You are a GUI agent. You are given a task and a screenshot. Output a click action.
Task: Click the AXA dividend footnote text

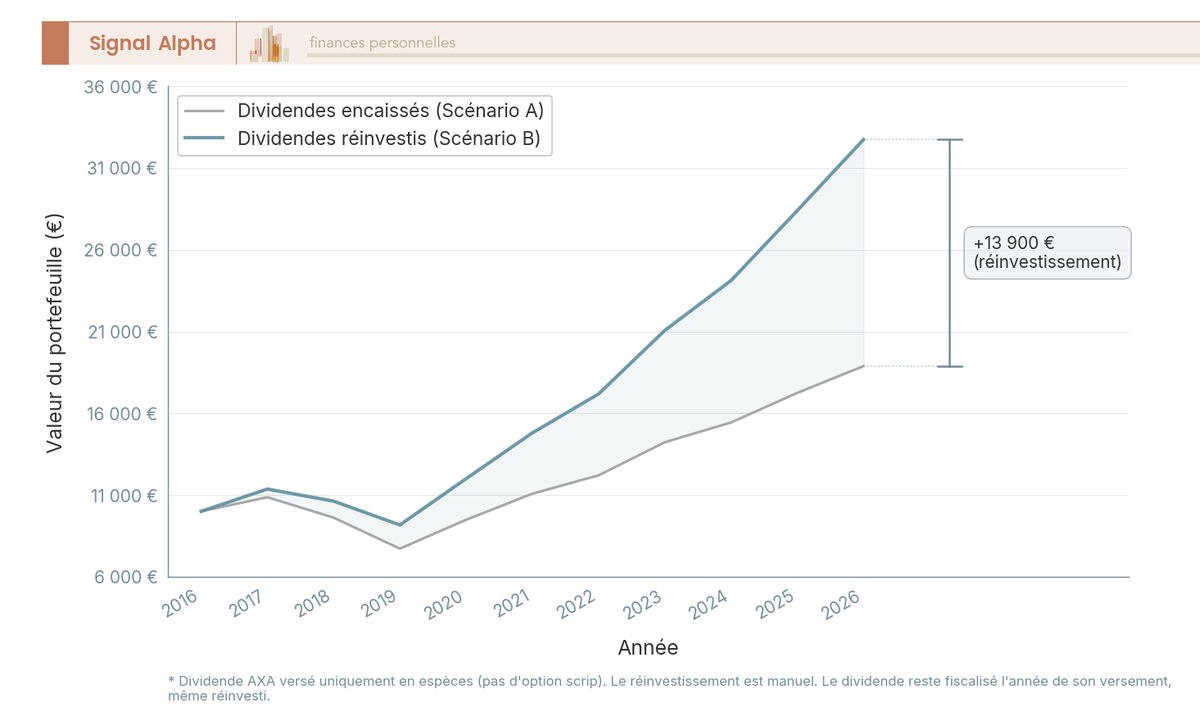669,688
